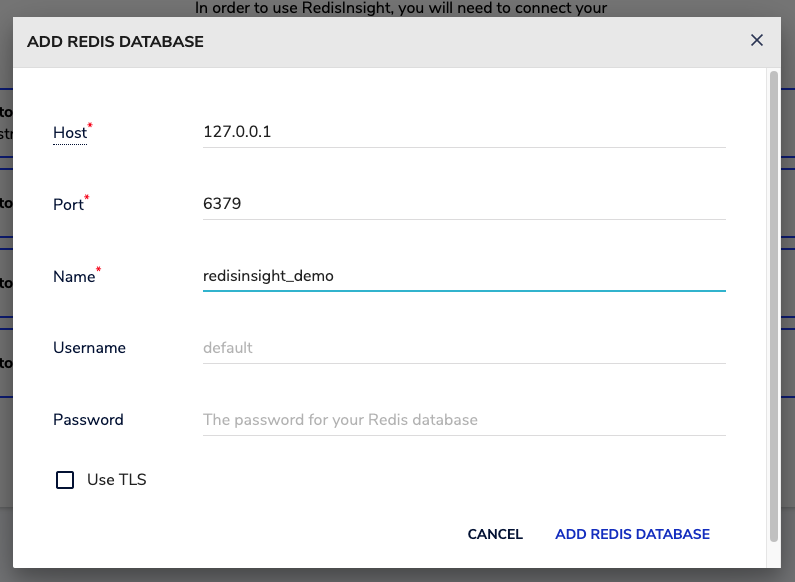Submit with the blue Add Redis Database button
This screenshot has width=795, height=582.
pos(632,534)
